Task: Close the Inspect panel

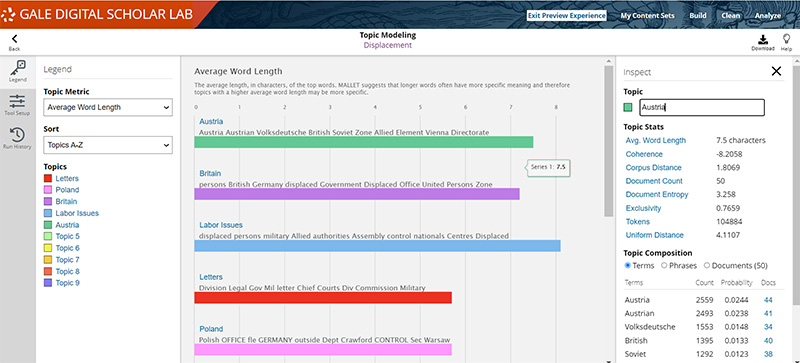Action: pos(776,71)
